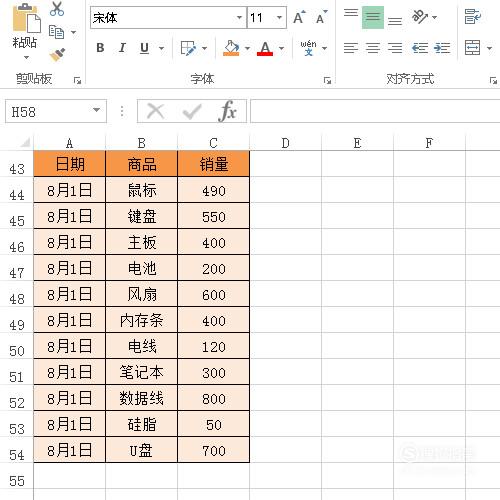Open the font color dropdown arrow
The image size is (500, 500).
point(282,48)
